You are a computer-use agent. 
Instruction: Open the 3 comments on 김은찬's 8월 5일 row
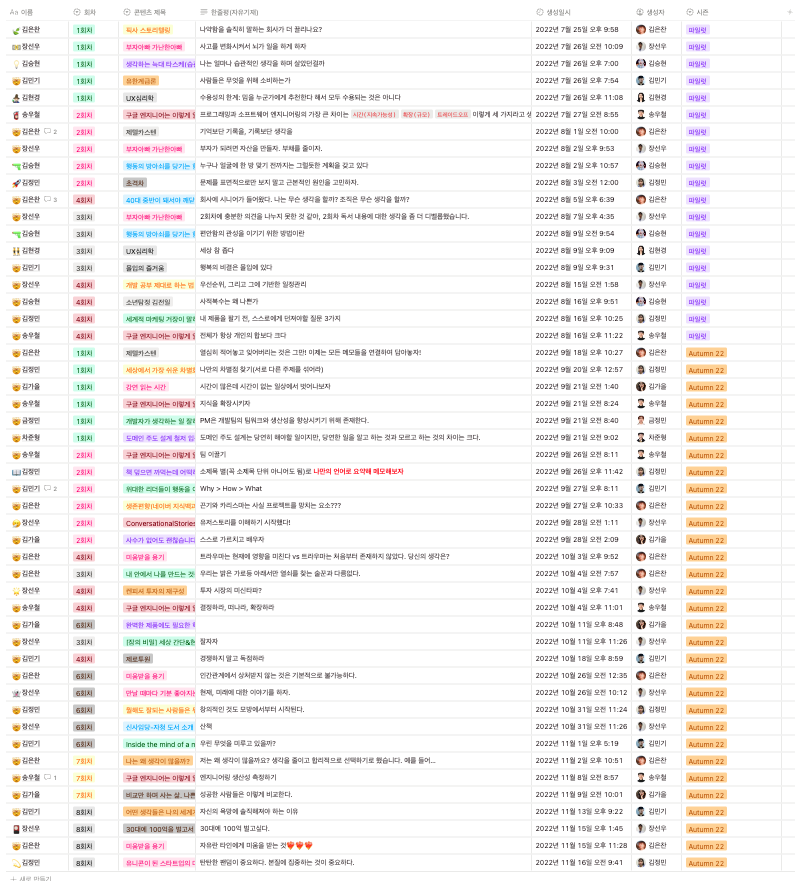(51, 199)
